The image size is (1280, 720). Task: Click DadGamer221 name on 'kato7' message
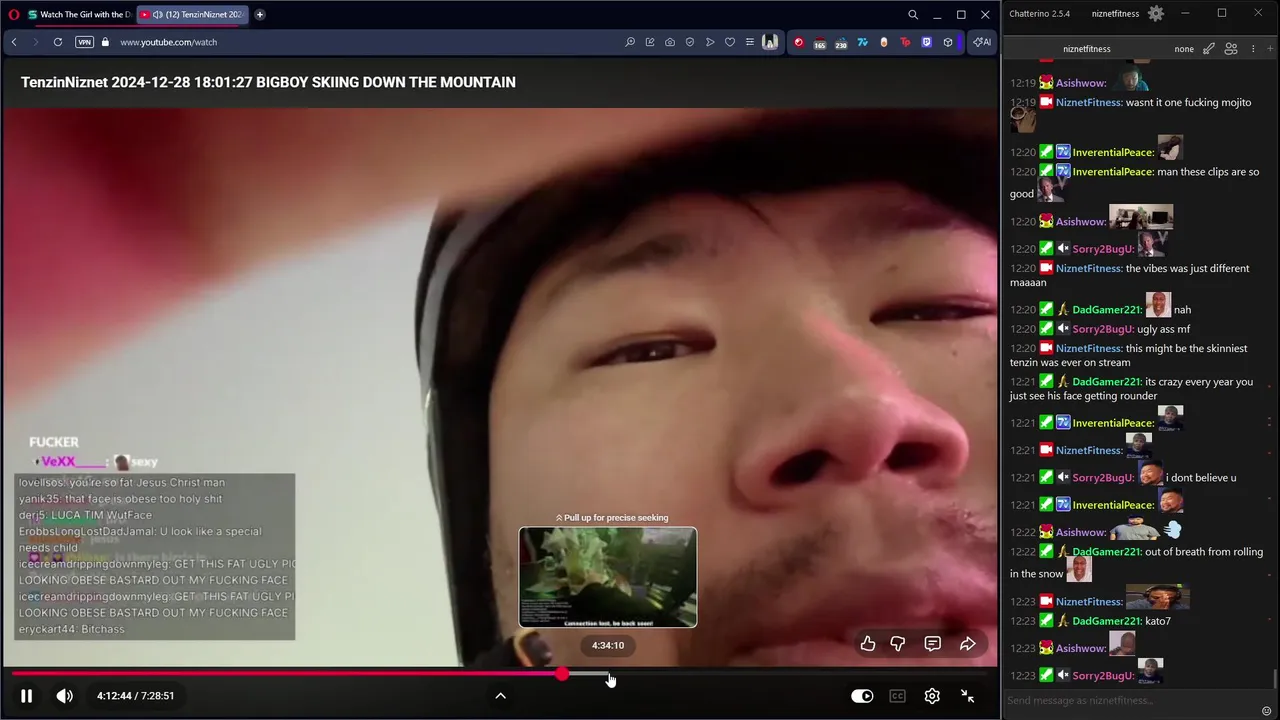tap(1107, 621)
